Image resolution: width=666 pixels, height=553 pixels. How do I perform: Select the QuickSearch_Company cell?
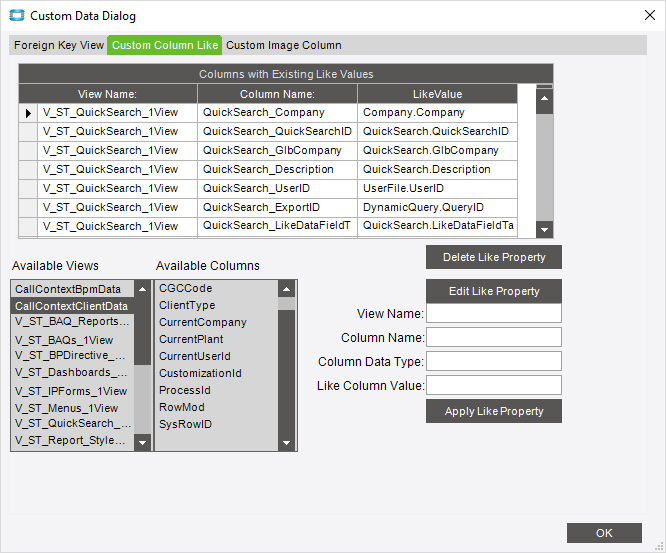[x=277, y=113]
